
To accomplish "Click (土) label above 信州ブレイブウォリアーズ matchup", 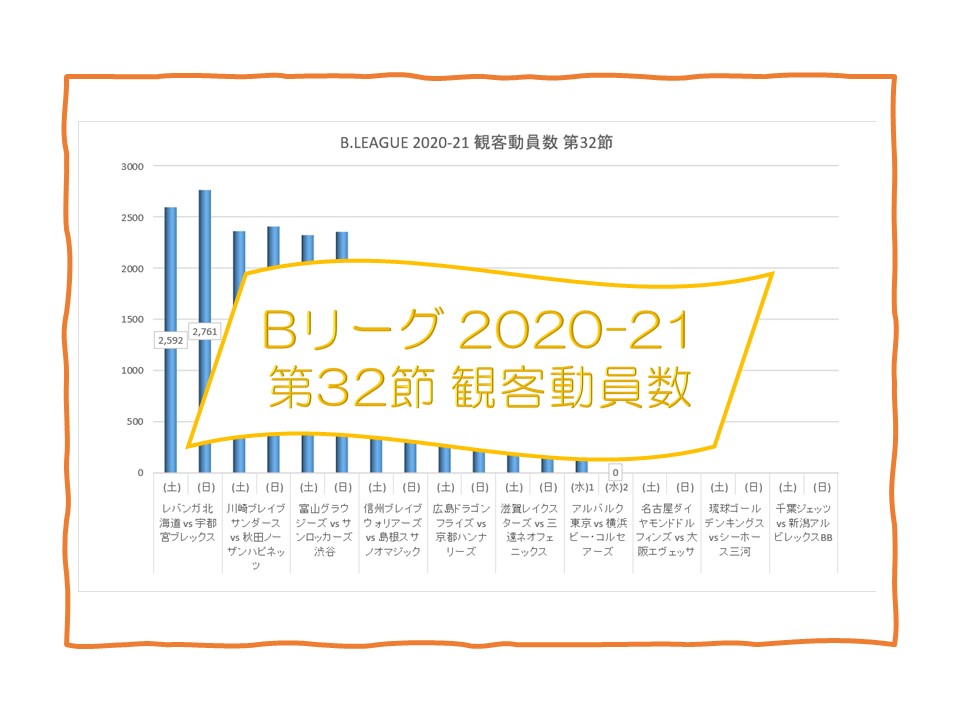I will click(x=377, y=487).
